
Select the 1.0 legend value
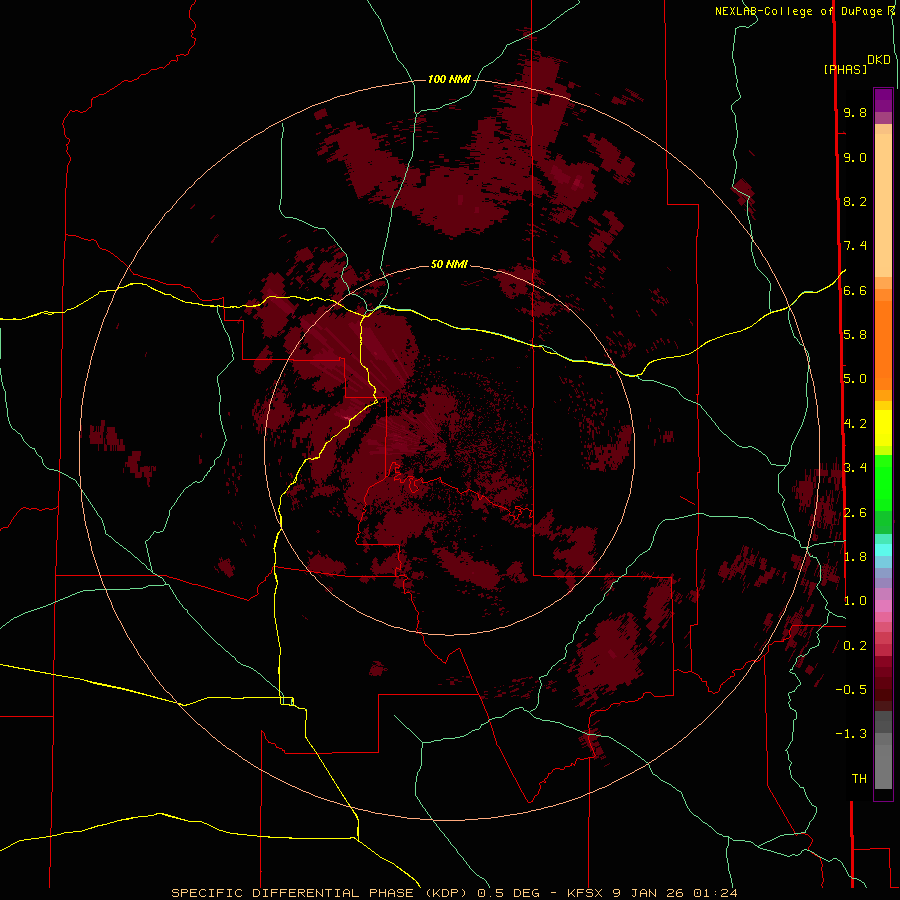(x=855, y=601)
